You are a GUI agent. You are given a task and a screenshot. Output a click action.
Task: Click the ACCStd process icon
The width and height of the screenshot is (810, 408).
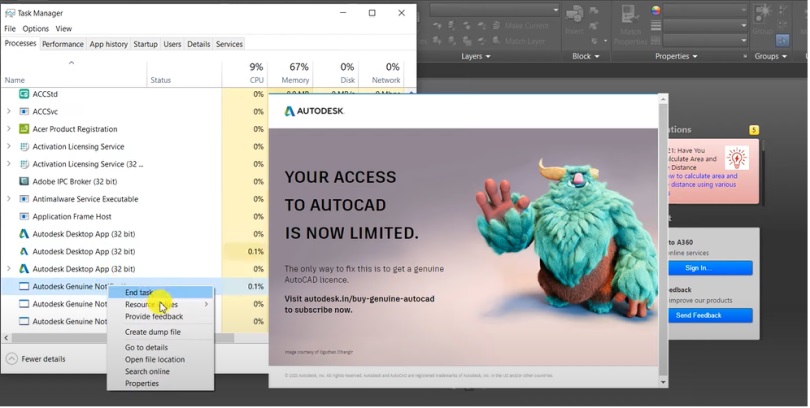point(24,94)
